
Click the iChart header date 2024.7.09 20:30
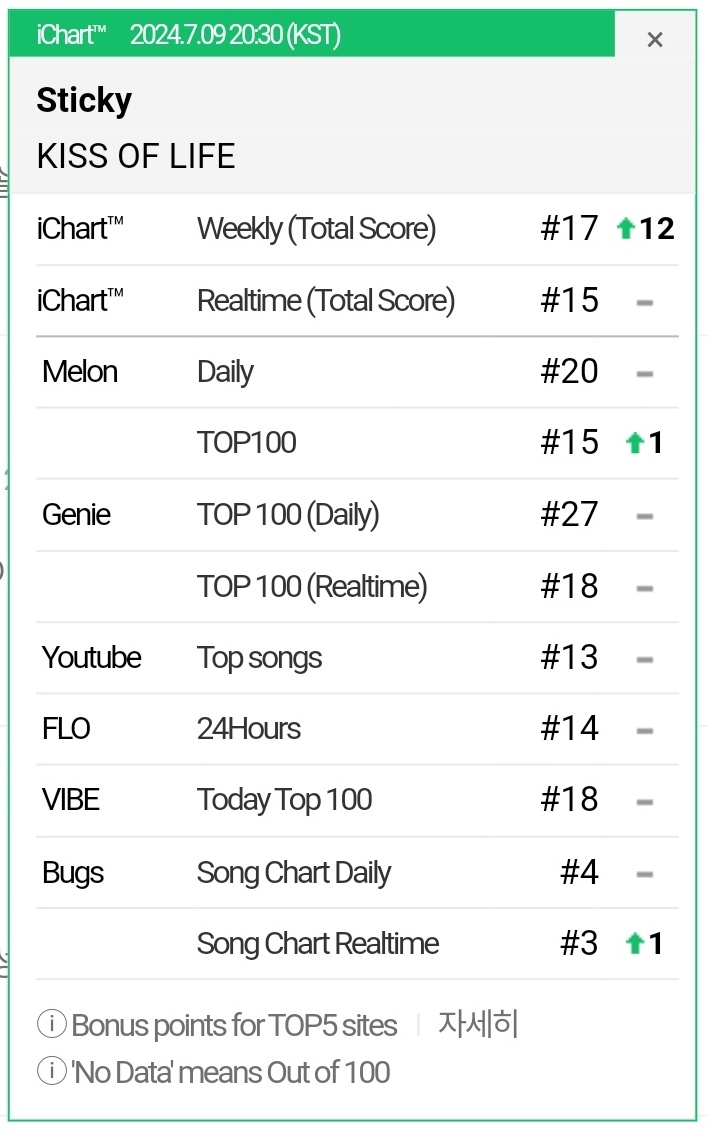point(235,36)
